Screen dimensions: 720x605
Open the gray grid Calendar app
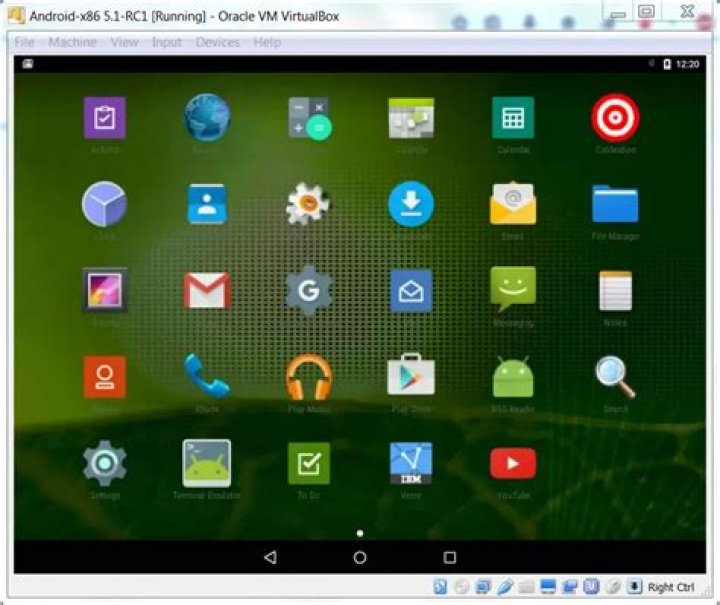[411, 118]
